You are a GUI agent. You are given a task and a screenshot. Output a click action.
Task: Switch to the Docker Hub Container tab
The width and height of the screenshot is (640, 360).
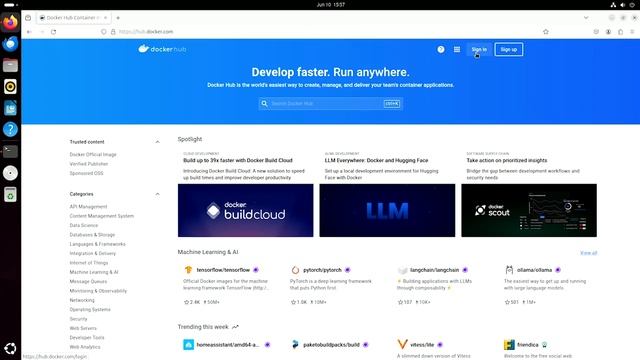pos(73,18)
